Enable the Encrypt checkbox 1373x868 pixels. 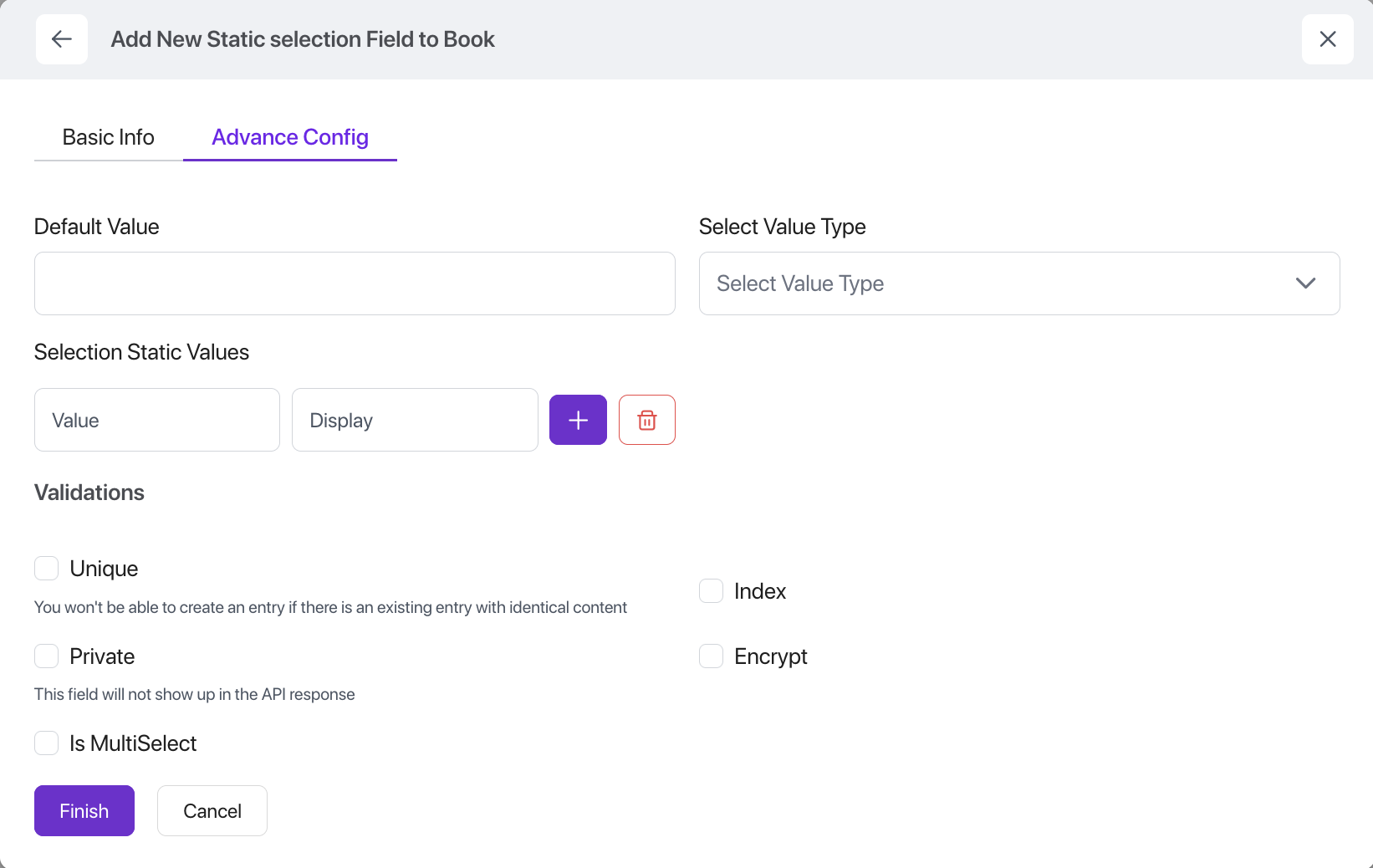[x=712, y=656]
